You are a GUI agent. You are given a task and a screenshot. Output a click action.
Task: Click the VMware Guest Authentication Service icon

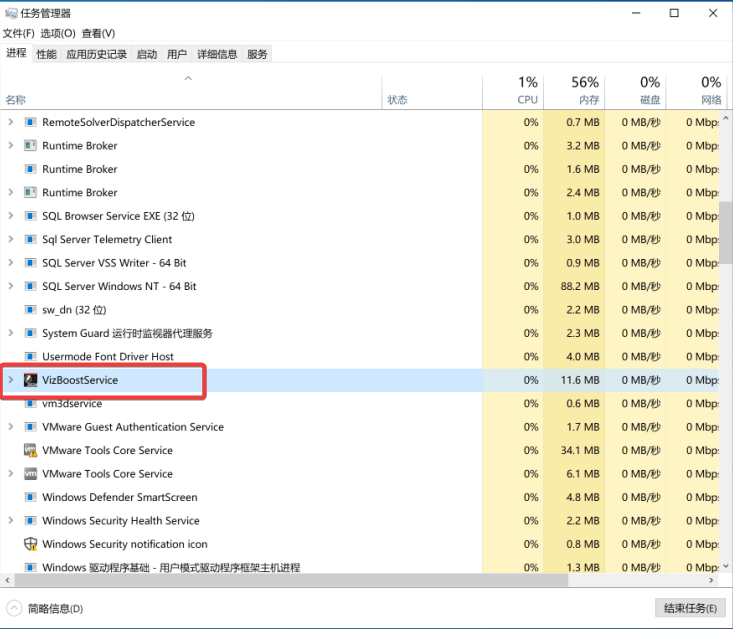pos(30,427)
